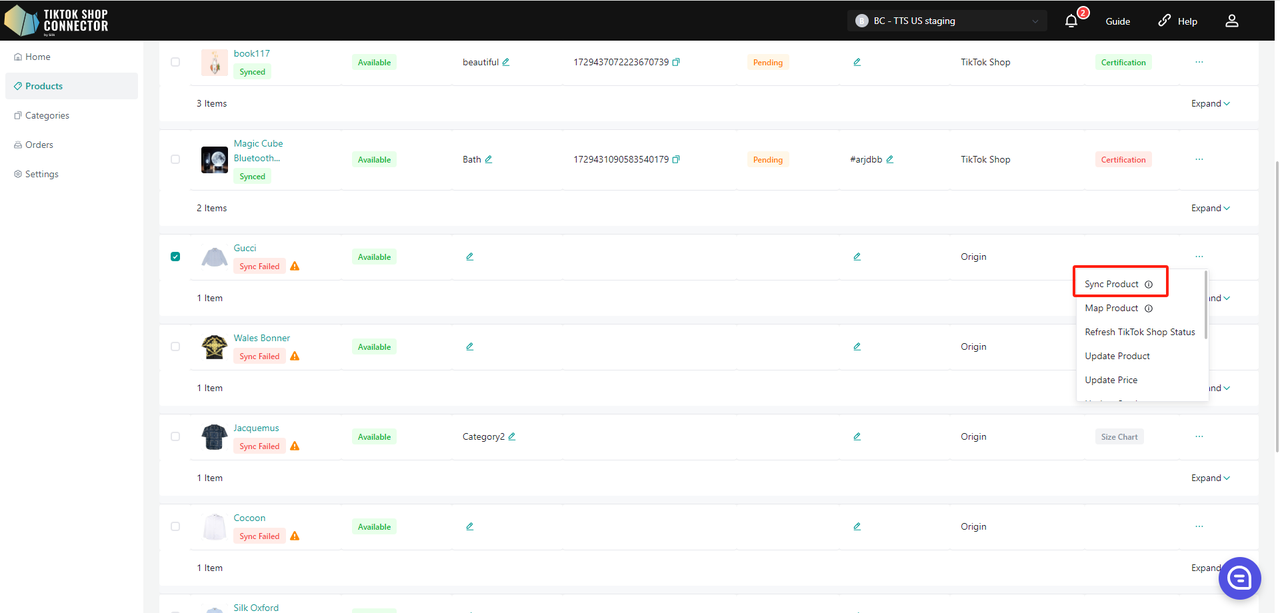Open the Guide link in header
1280x613 pixels.
point(1118,21)
